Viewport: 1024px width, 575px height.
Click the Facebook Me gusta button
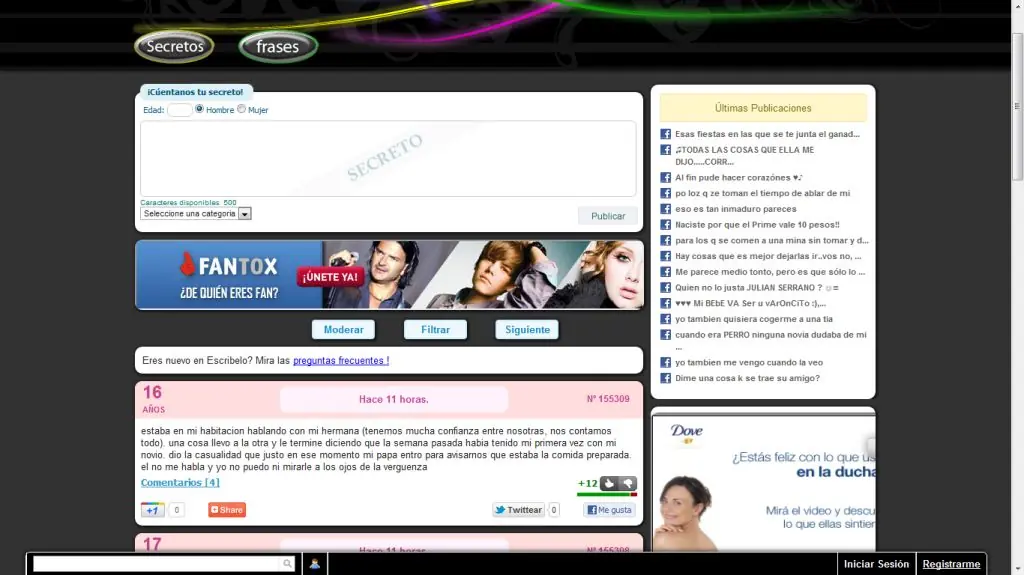pos(609,510)
